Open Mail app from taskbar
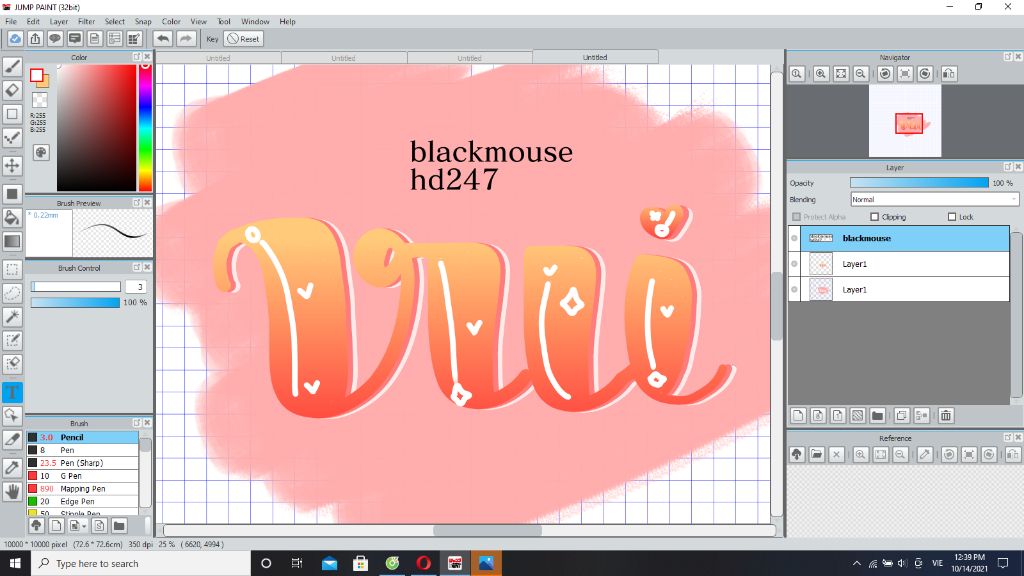 (x=329, y=563)
